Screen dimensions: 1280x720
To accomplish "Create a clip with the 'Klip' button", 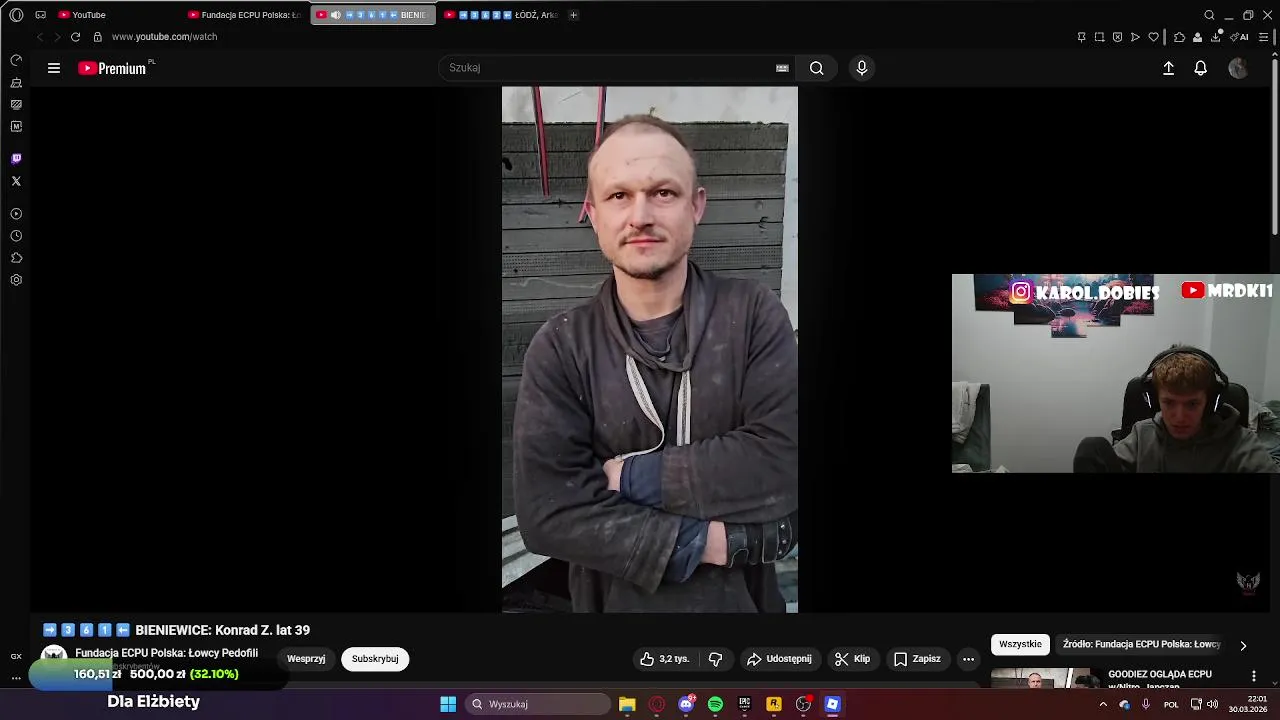I will point(852,659).
